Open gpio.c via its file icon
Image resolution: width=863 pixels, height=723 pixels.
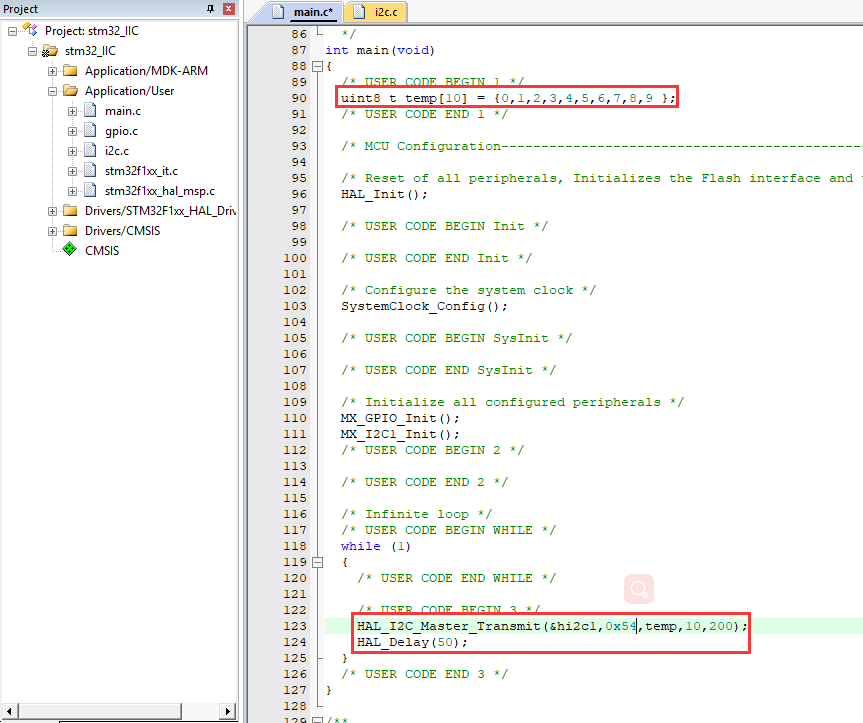(90, 131)
